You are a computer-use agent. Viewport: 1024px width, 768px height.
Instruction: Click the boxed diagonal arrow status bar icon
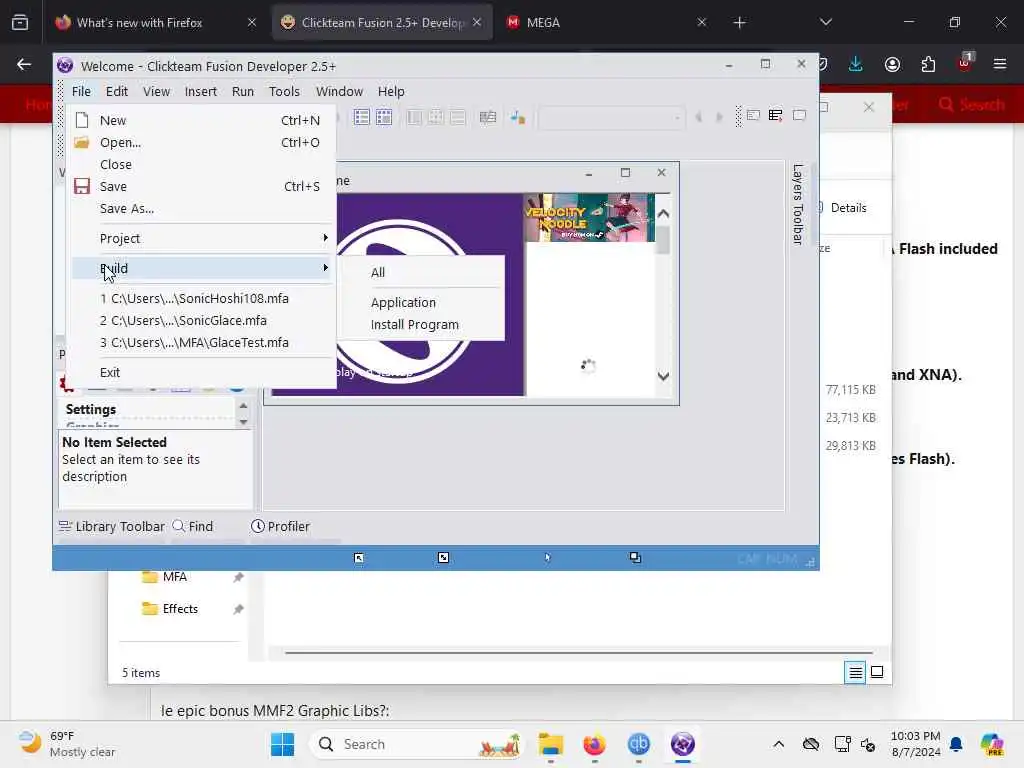pyautogui.click(x=443, y=558)
